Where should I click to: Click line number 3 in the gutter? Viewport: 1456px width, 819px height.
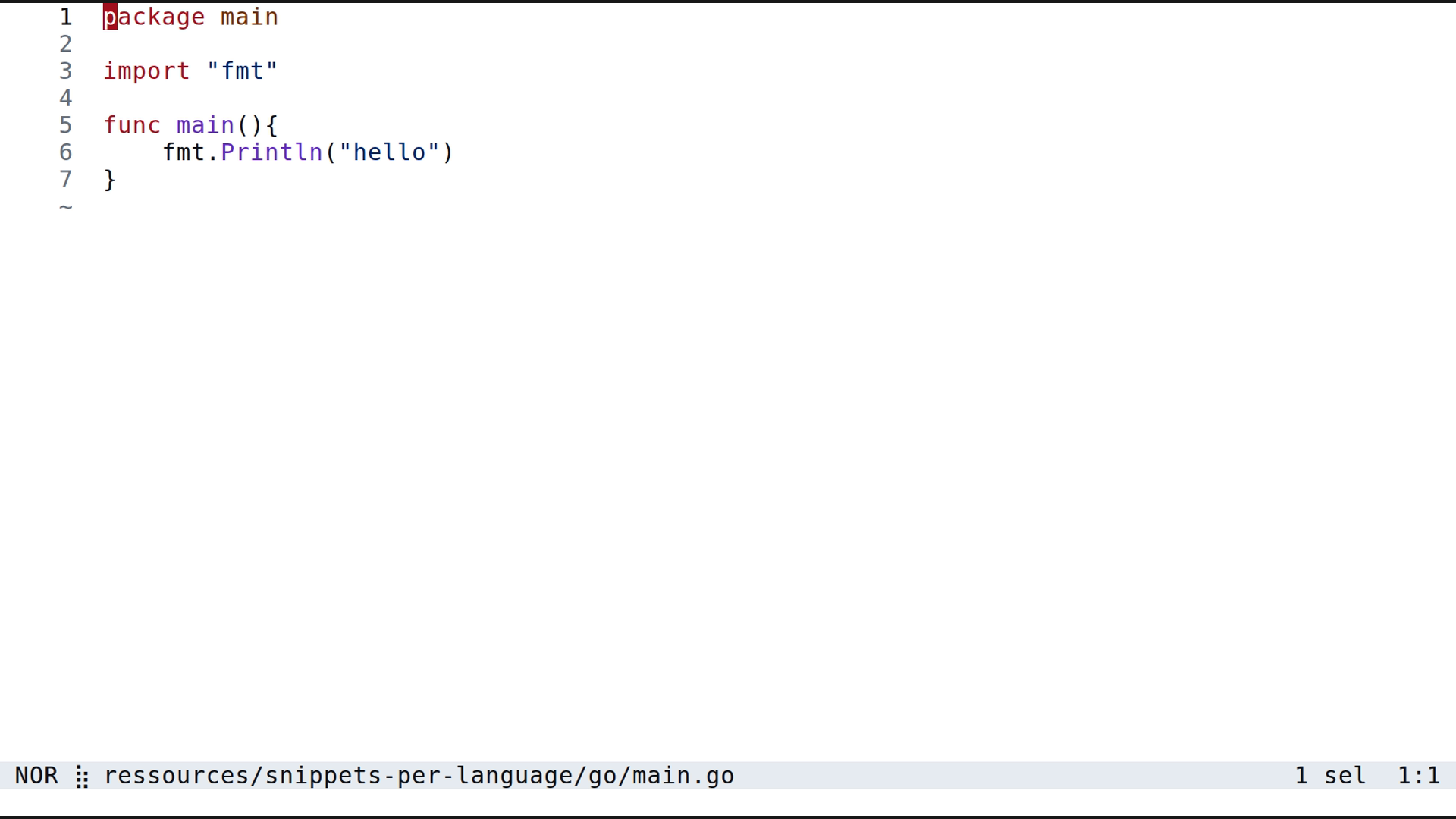[66, 71]
